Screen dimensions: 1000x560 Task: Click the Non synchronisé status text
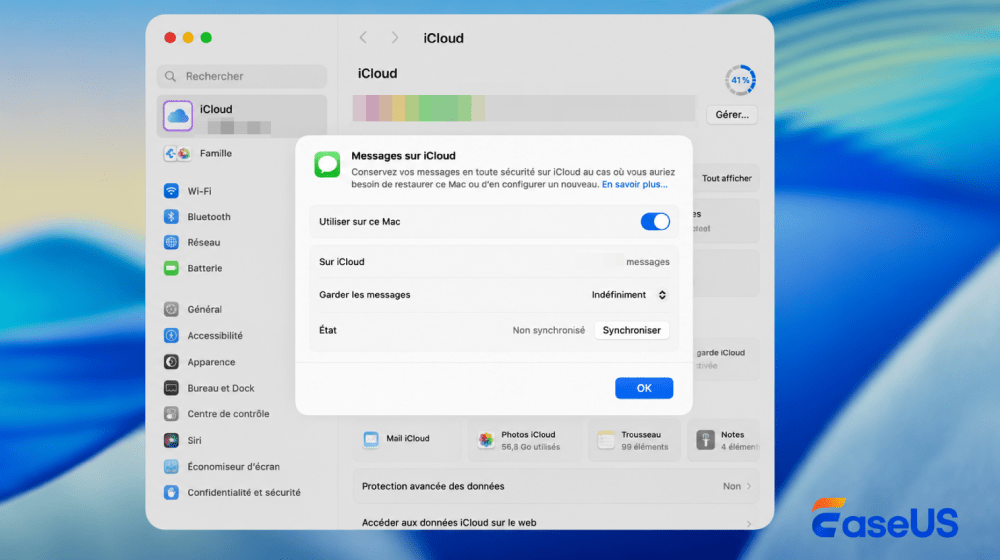pyautogui.click(x=548, y=330)
